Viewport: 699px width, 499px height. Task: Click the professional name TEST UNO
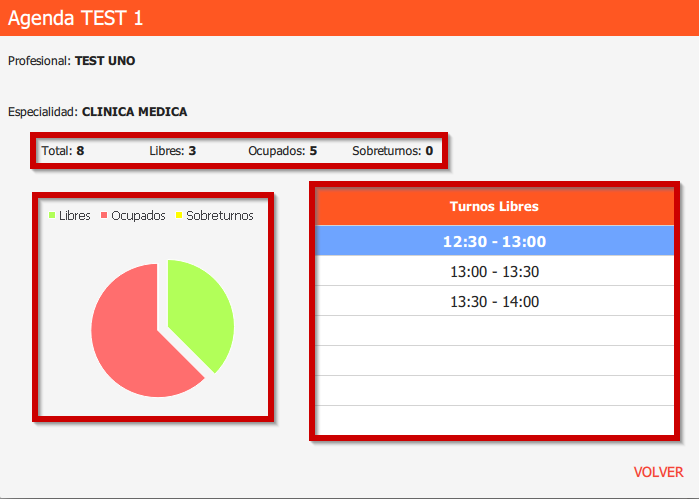[x=105, y=61]
